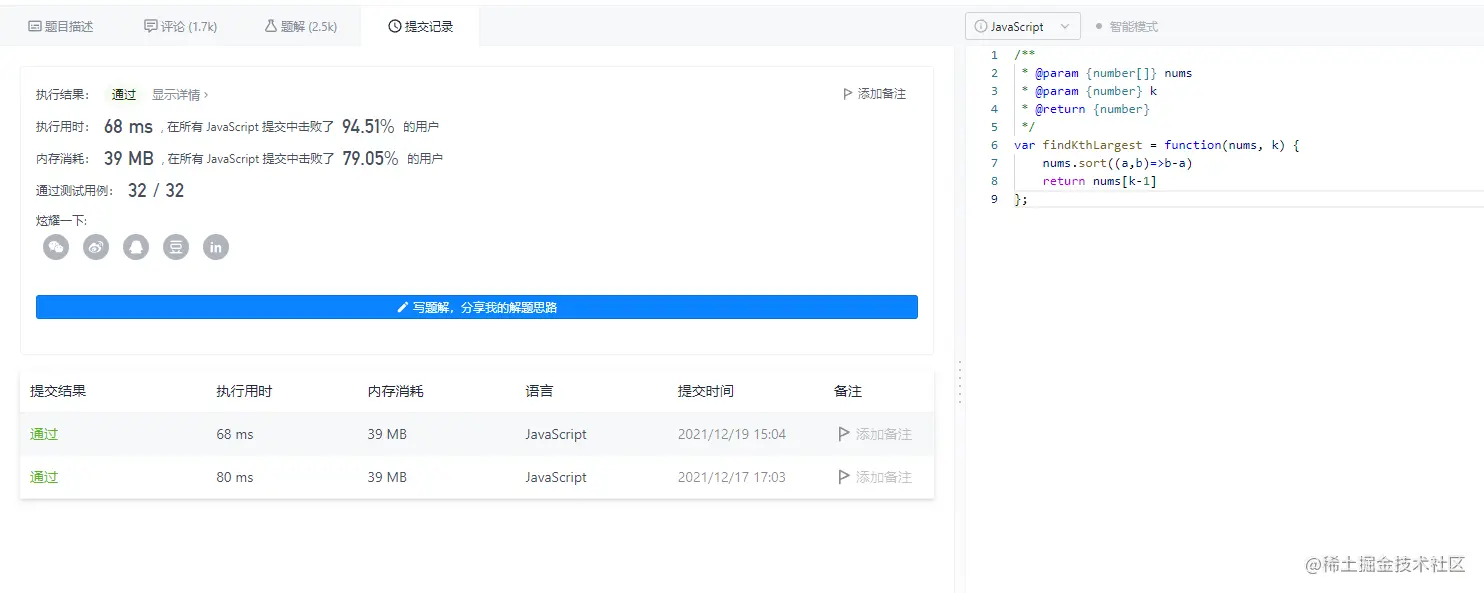Click the blue 写题解 share button
This screenshot has width=1484, height=593.
(x=477, y=307)
